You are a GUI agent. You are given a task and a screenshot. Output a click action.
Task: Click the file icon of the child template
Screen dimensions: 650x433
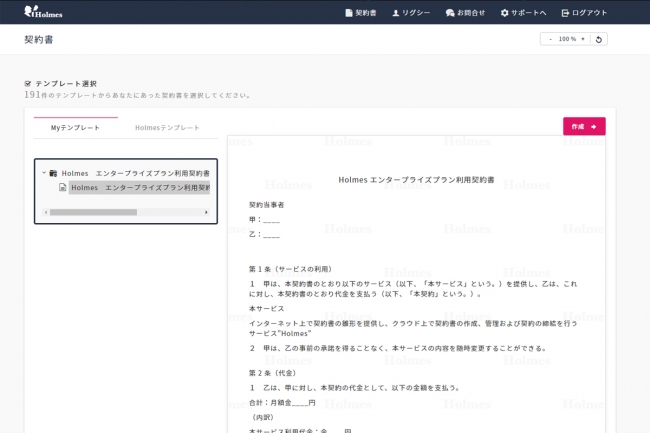click(63, 187)
